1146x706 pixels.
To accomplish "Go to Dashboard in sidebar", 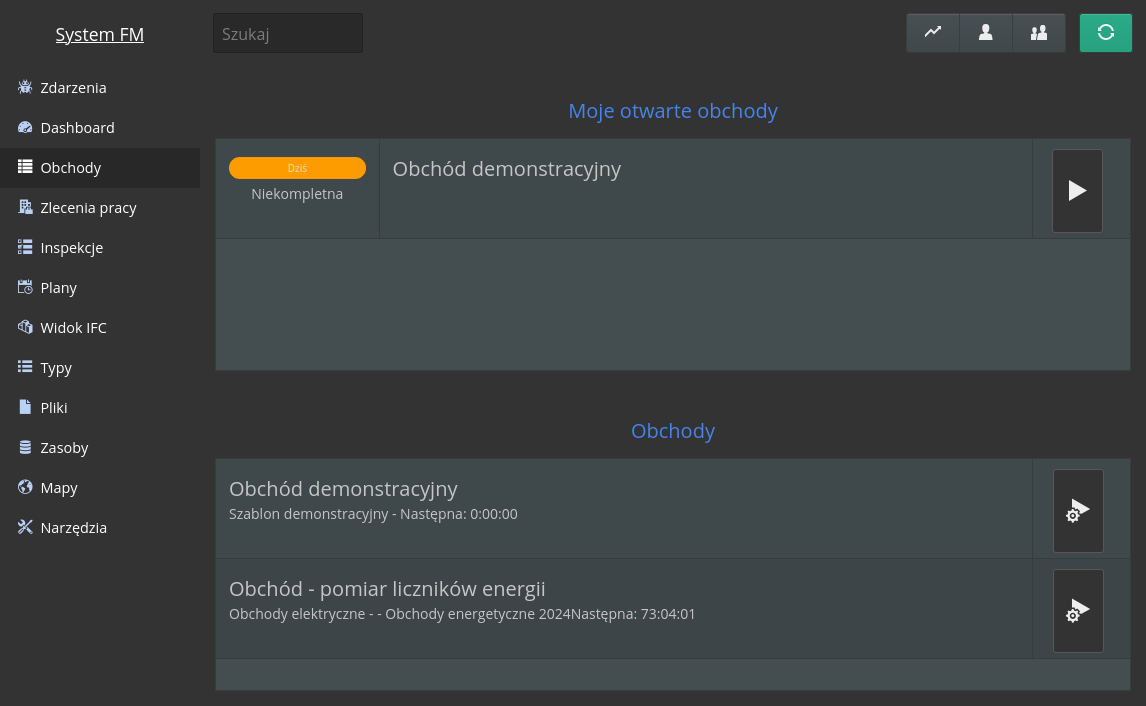I will 77,128.
